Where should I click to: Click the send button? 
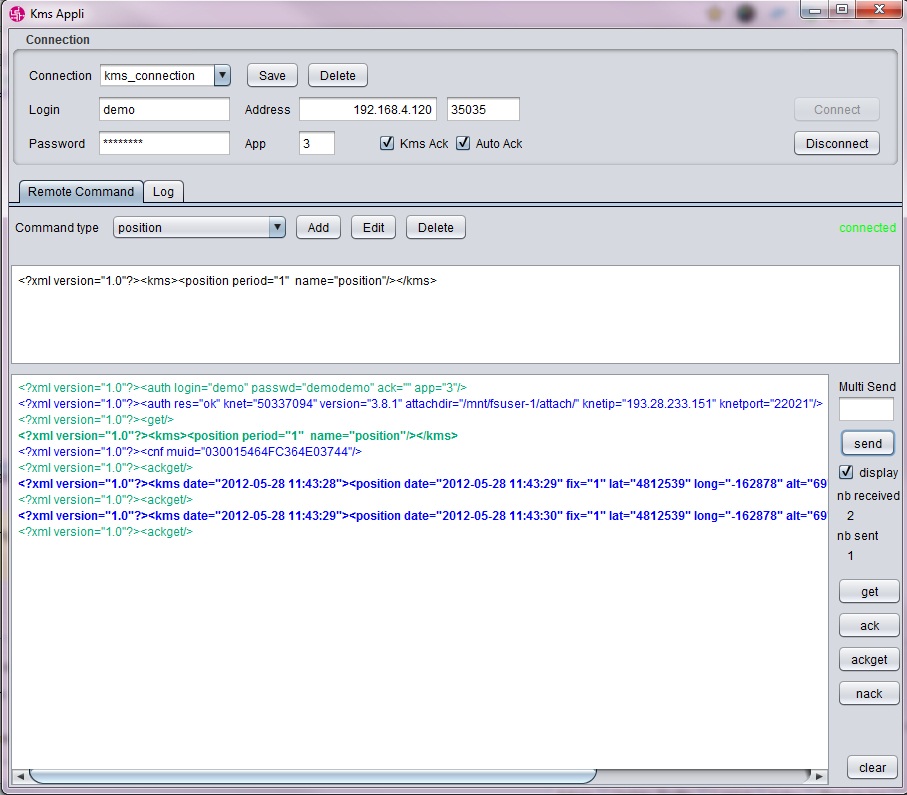[868, 443]
